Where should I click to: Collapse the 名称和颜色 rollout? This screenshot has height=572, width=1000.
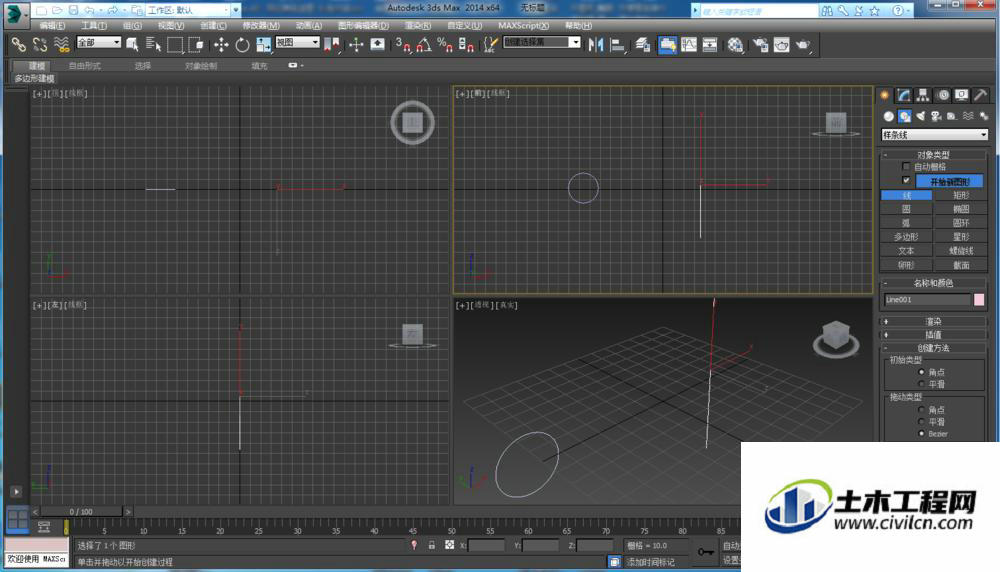pyautogui.click(x=934, y=282)
